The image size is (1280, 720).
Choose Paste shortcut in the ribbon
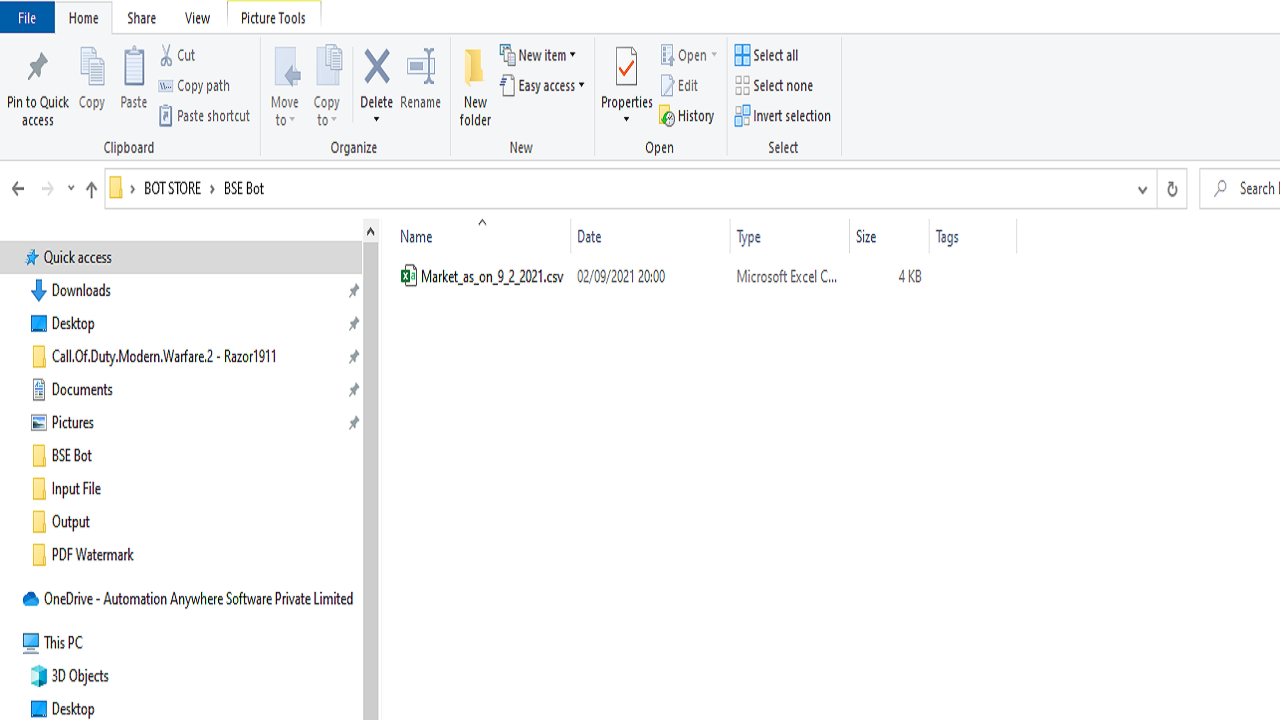point(205,116)
